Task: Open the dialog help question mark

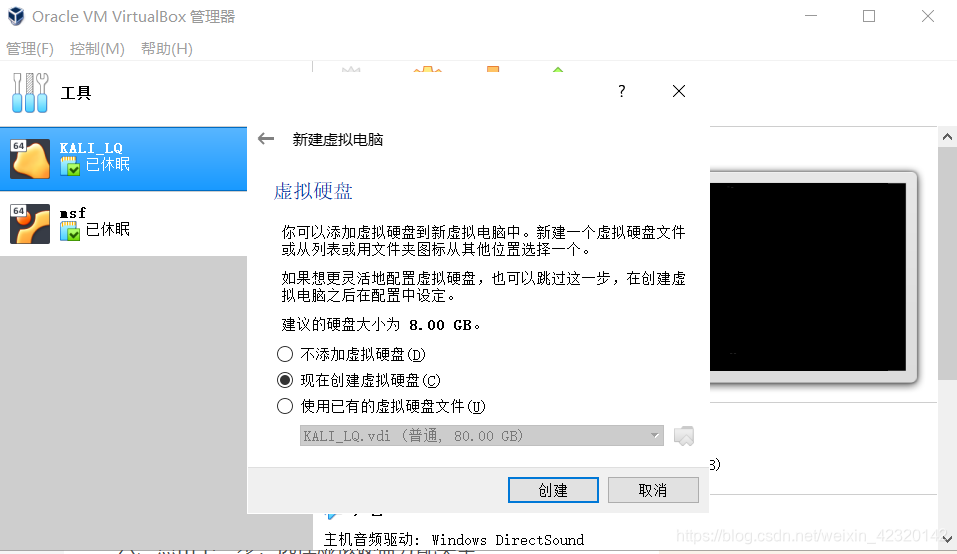Action: coord(621,92)
